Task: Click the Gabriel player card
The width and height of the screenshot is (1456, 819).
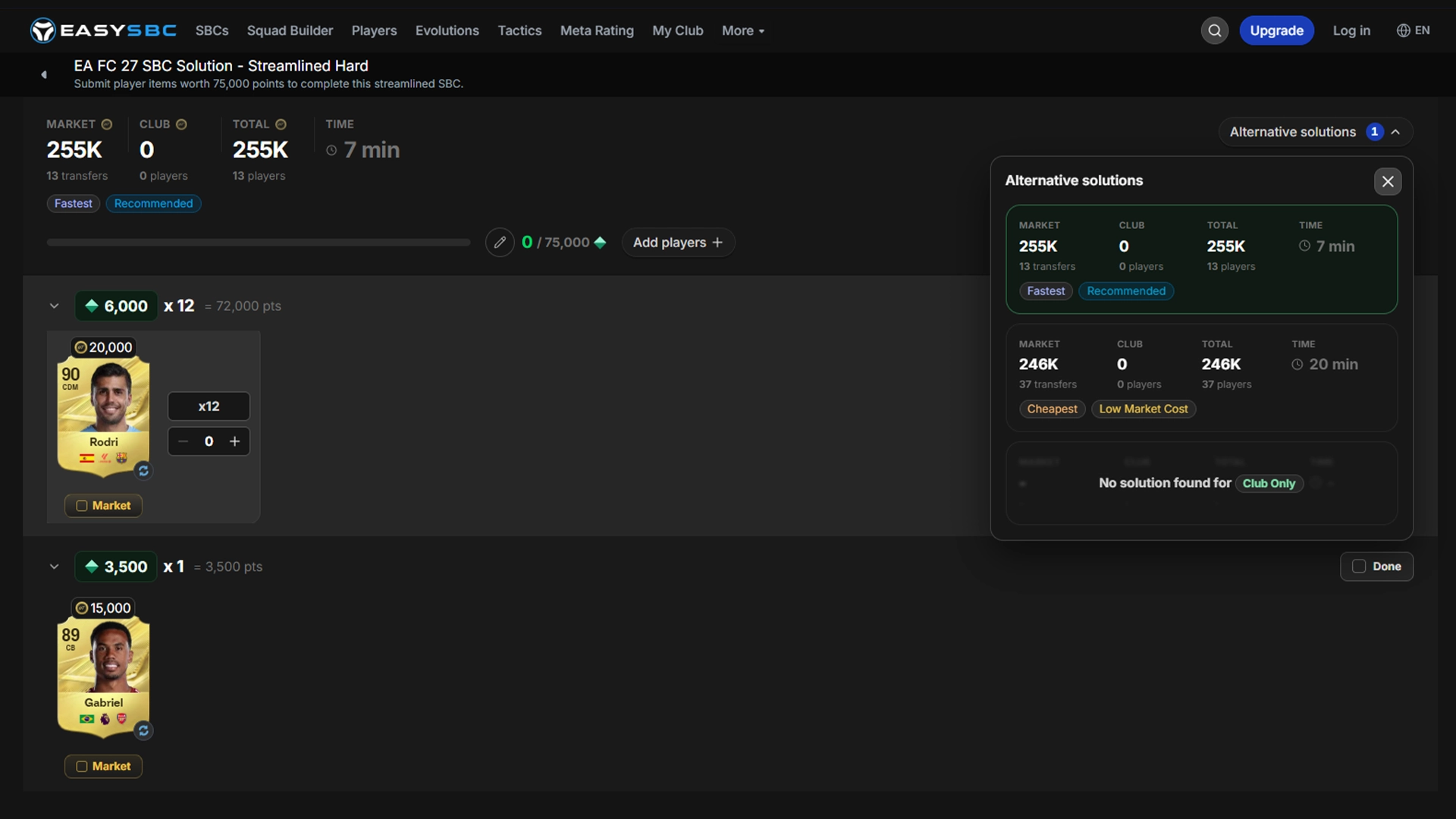Action: coord(104,676)
